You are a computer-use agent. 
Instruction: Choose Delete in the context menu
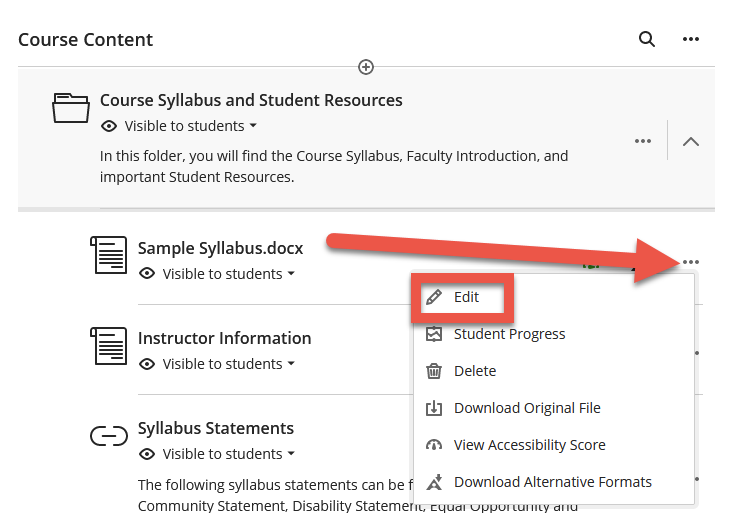click(474, 371)
